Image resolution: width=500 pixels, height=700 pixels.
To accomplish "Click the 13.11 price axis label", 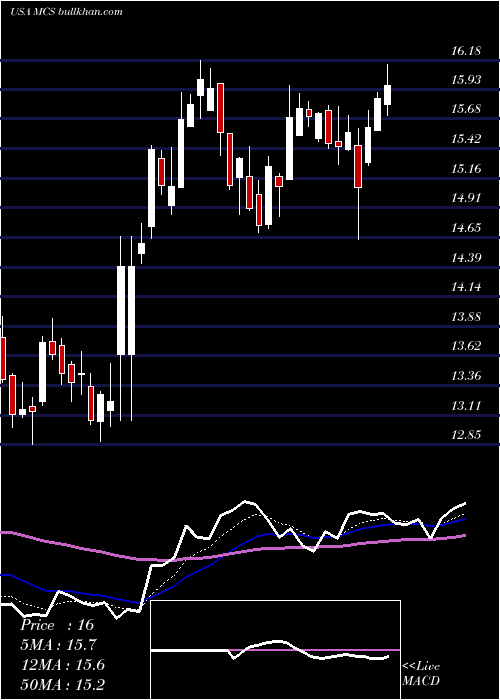I will [466, 406].
